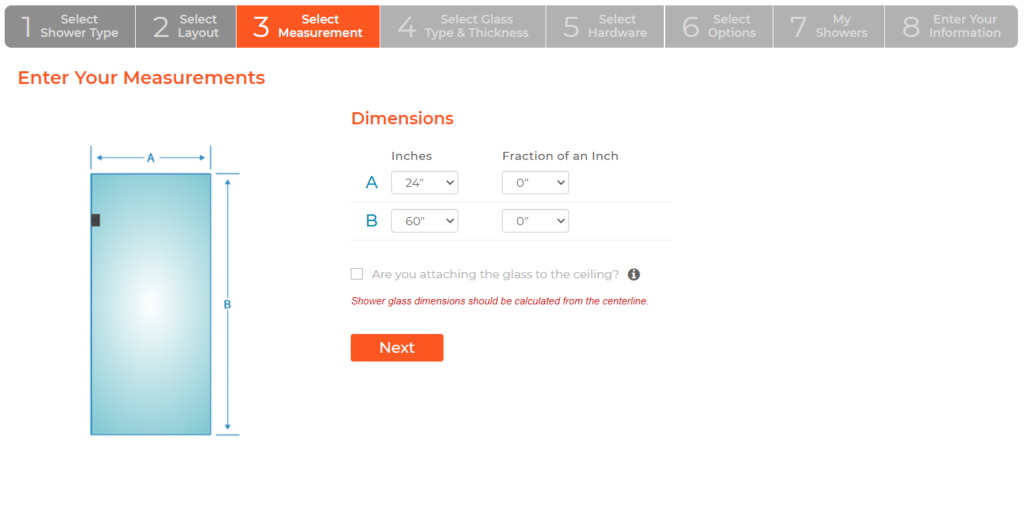Click the ceiling attachment question label

[494, 274]
